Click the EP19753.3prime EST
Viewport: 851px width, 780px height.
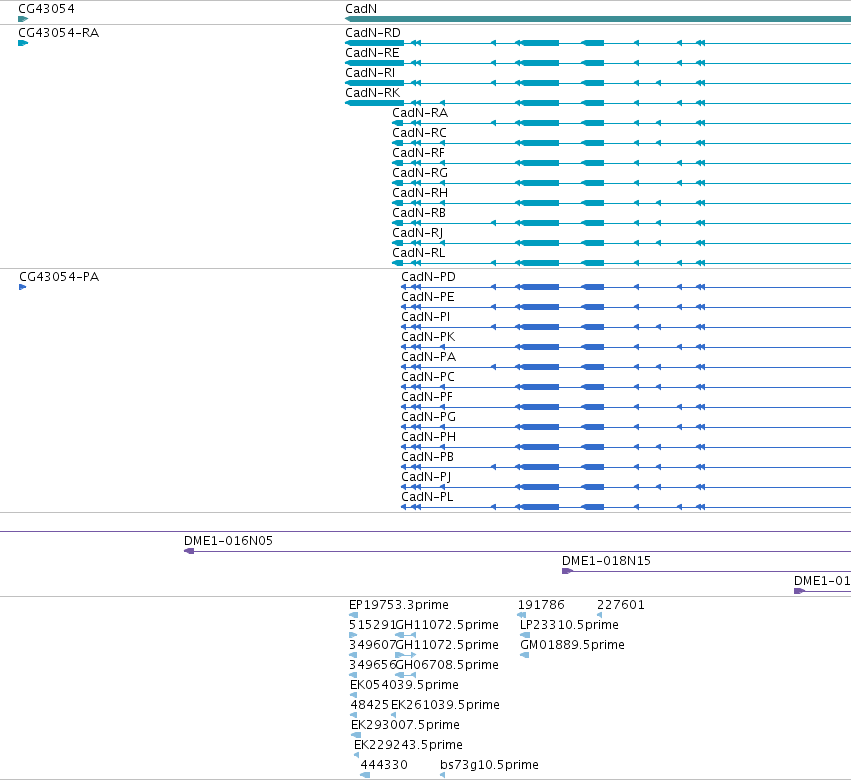click(399, 605)
